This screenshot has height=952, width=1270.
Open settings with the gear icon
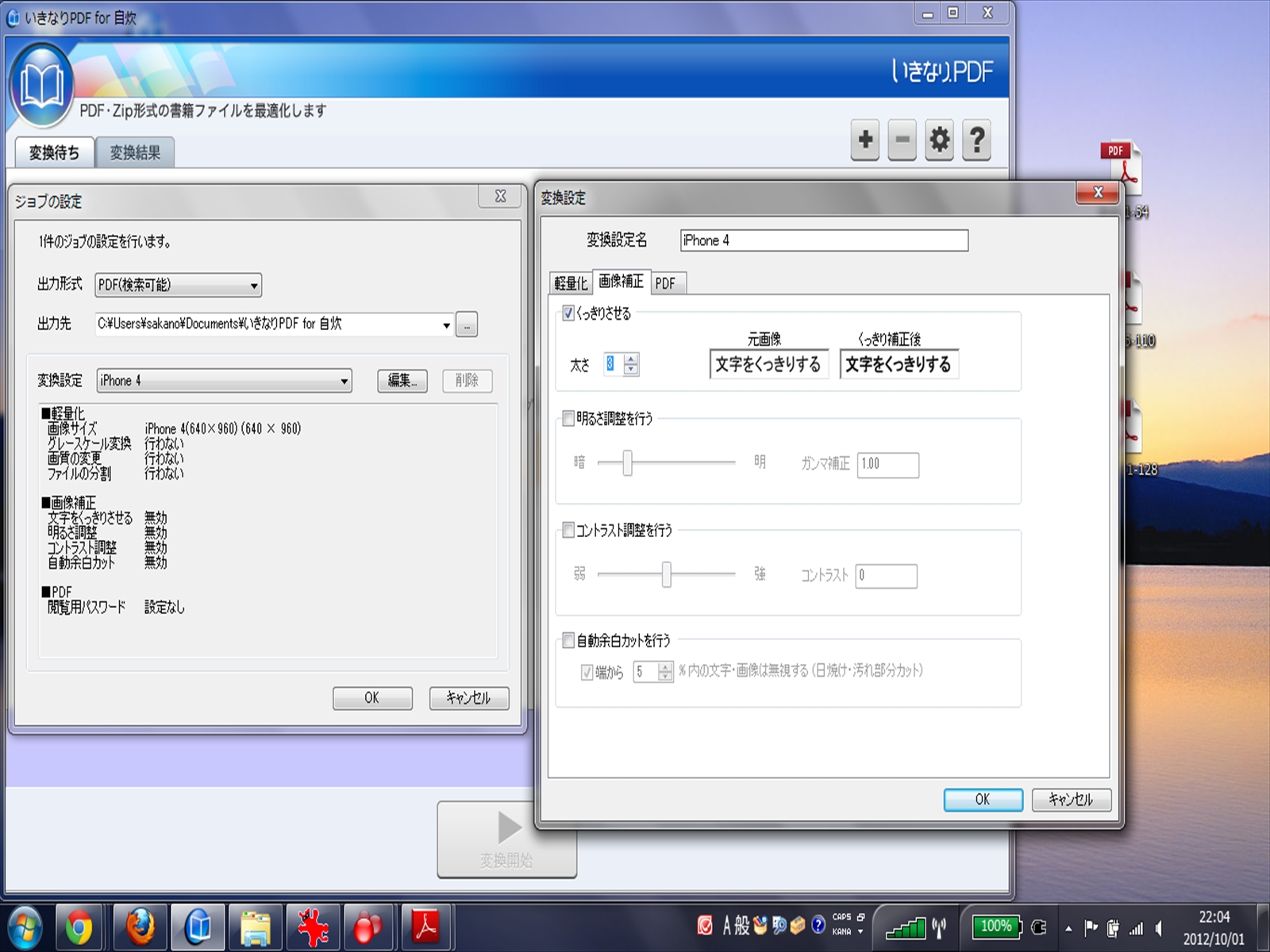[x=940, y=140]
